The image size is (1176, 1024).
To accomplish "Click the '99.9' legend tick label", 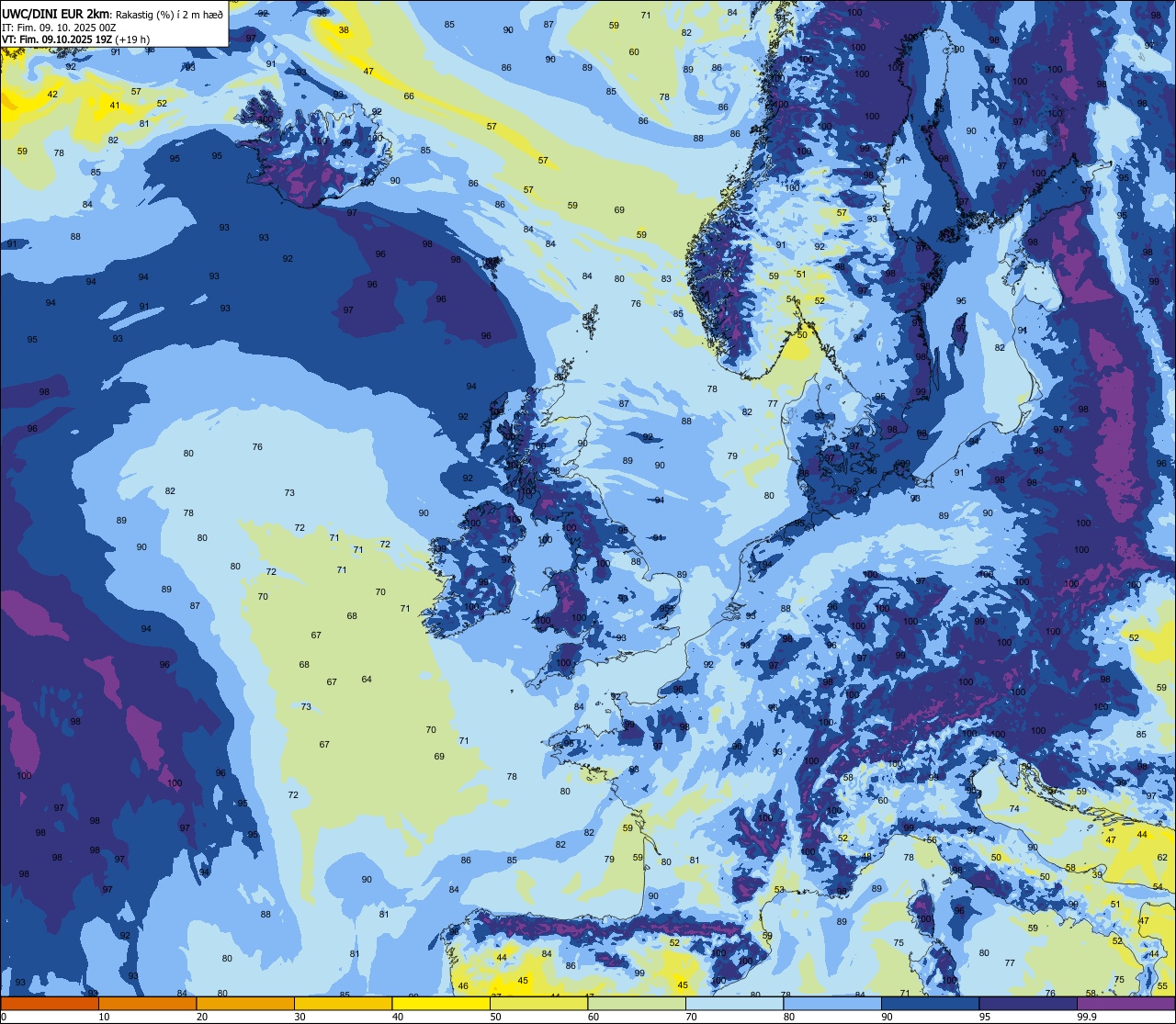I will click(1087, 1017).
